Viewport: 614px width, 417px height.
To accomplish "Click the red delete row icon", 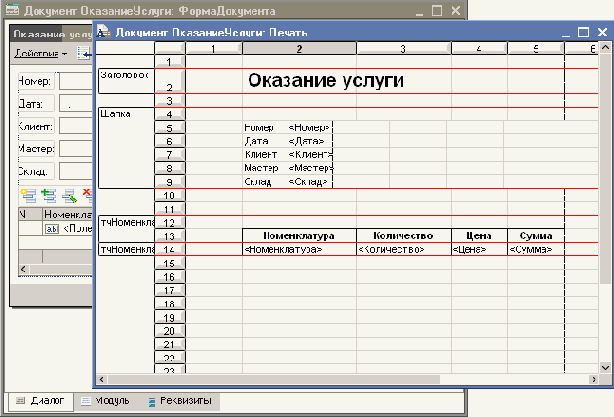I will tap(87, 193).
